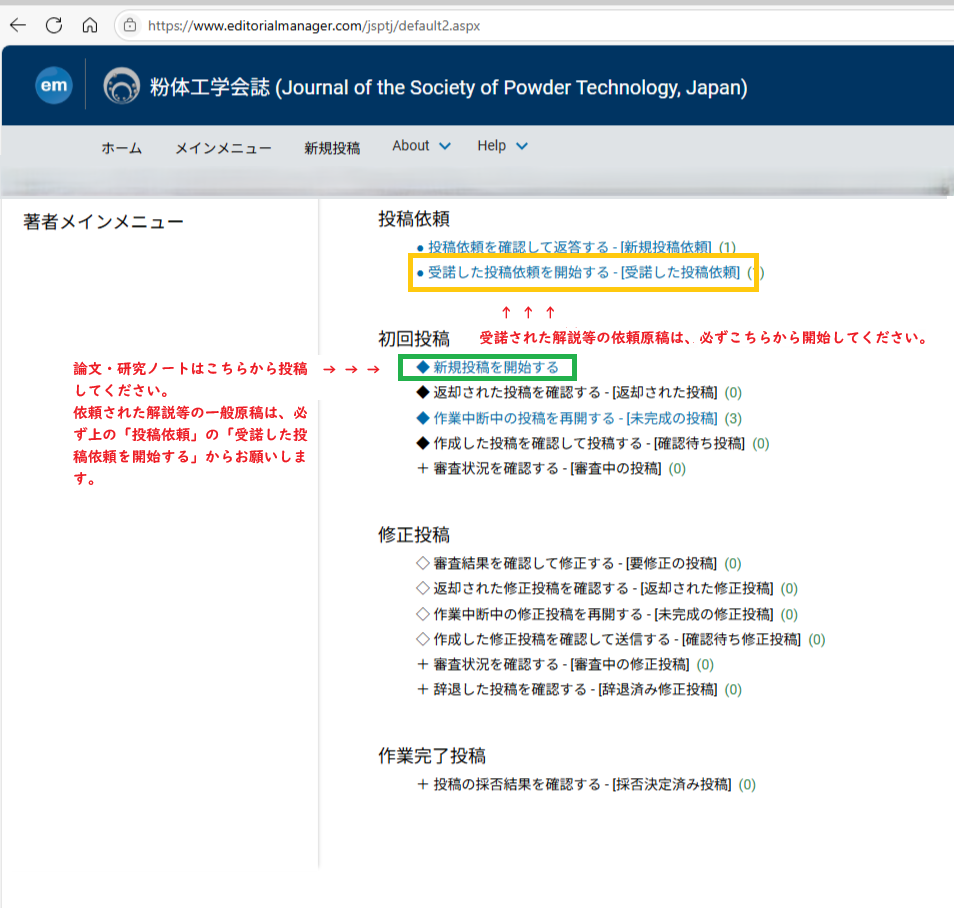Click 新規投稿を開始する link
The width and height of the screenshot is (954, 908).
(x=495, y=368)
